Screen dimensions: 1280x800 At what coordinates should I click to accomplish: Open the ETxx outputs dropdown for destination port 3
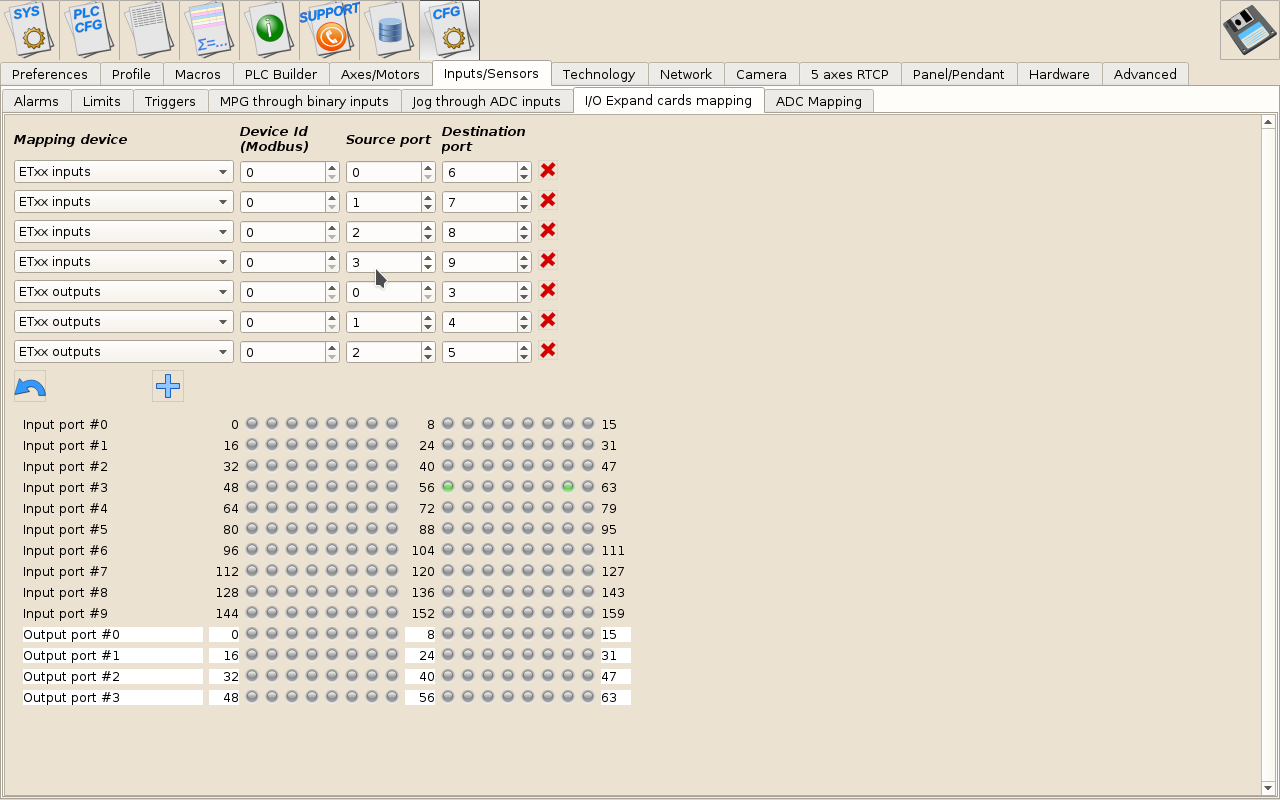tap(124, 292)
